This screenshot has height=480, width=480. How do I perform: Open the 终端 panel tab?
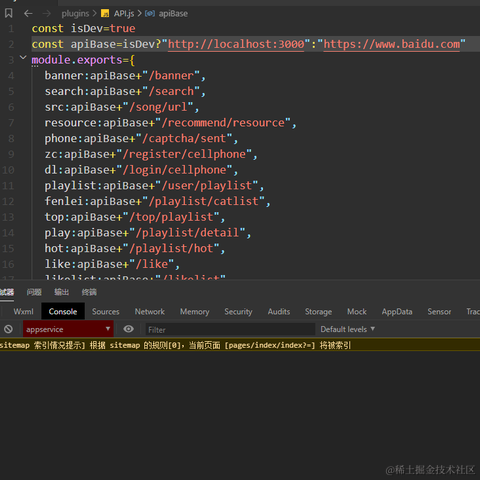89,292
